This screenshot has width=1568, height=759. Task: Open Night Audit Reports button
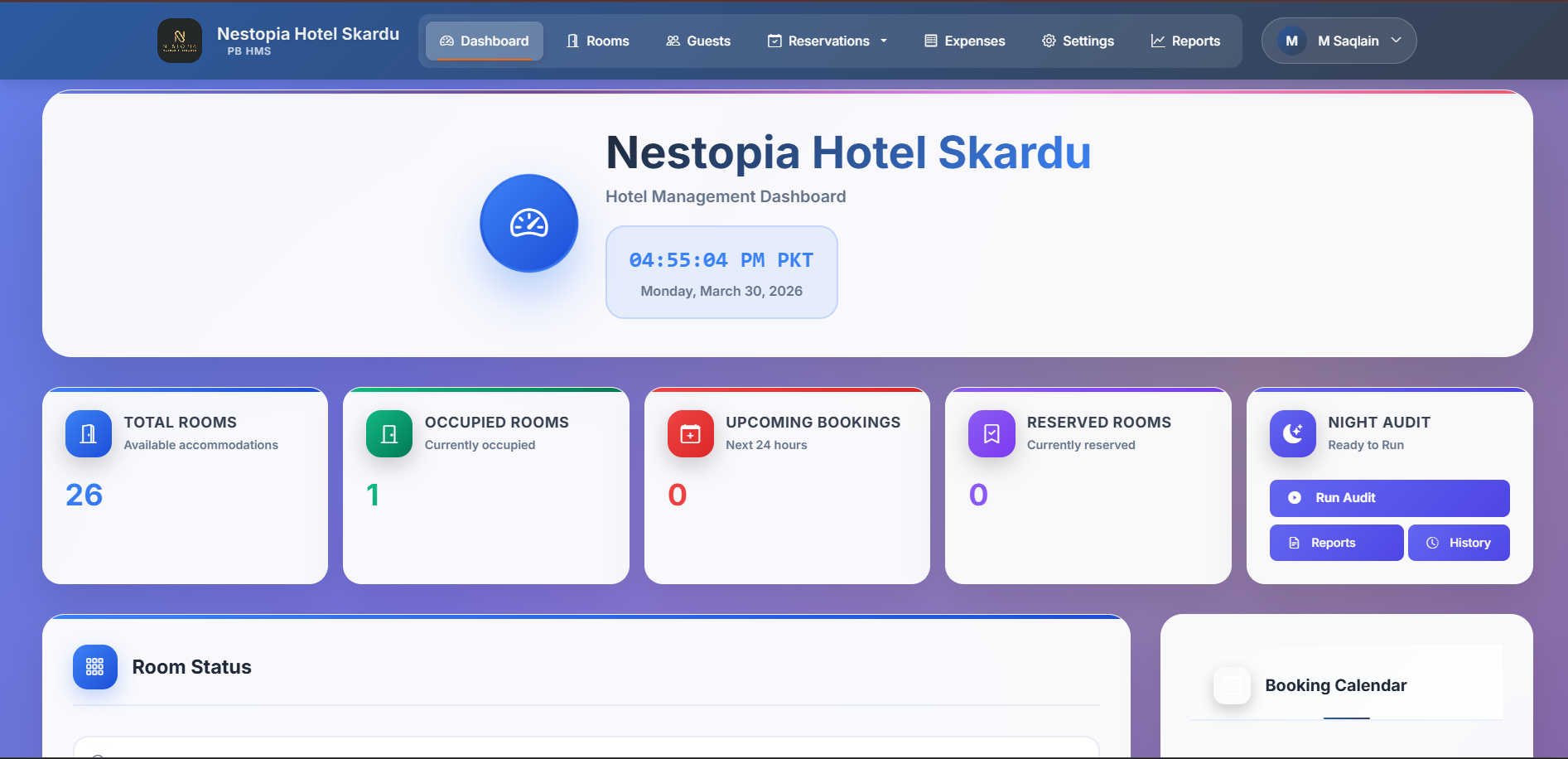pyautogui.click(x=1336, y=543)
